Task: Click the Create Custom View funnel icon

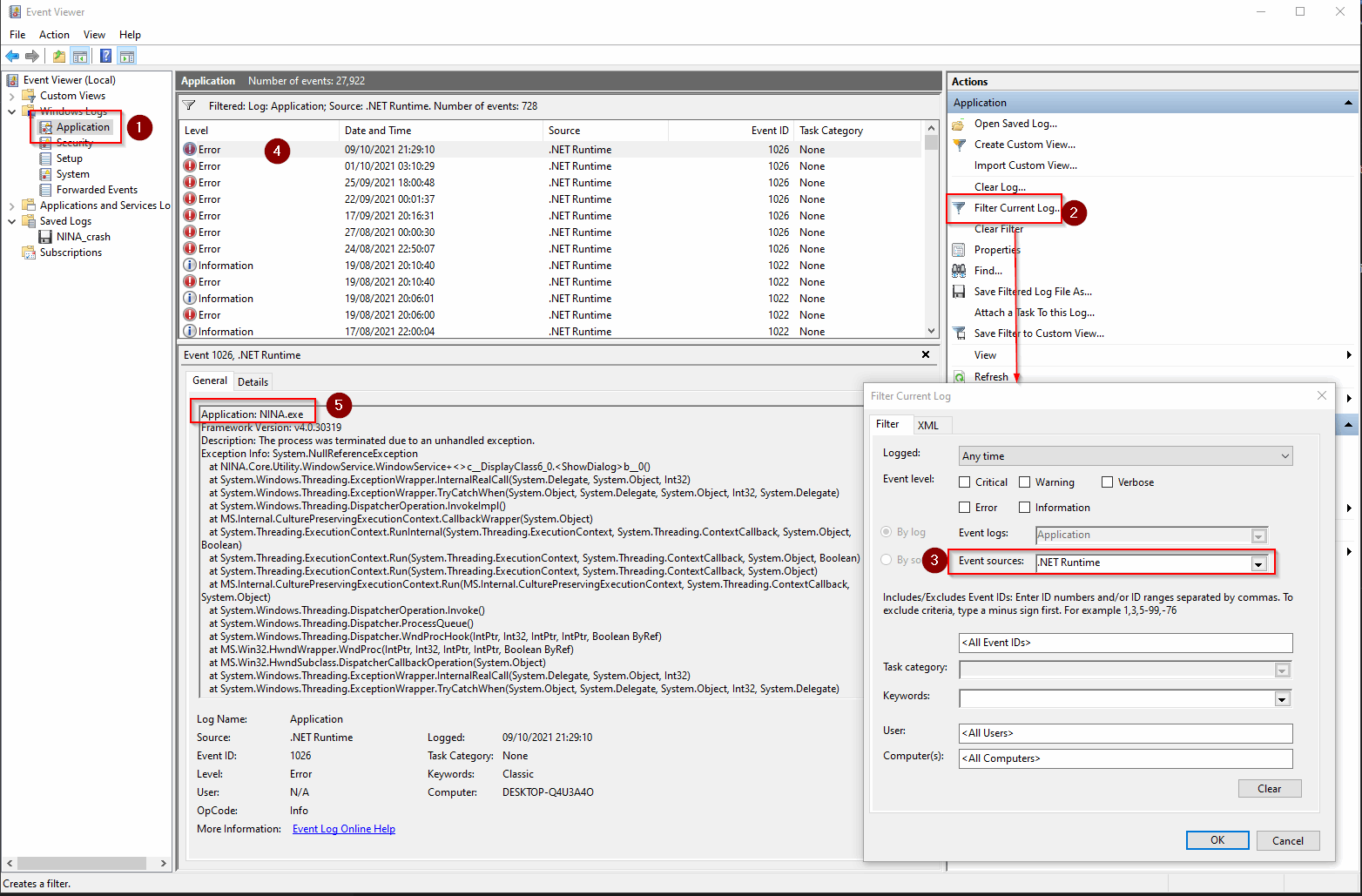Action: [x=959, y=145]
